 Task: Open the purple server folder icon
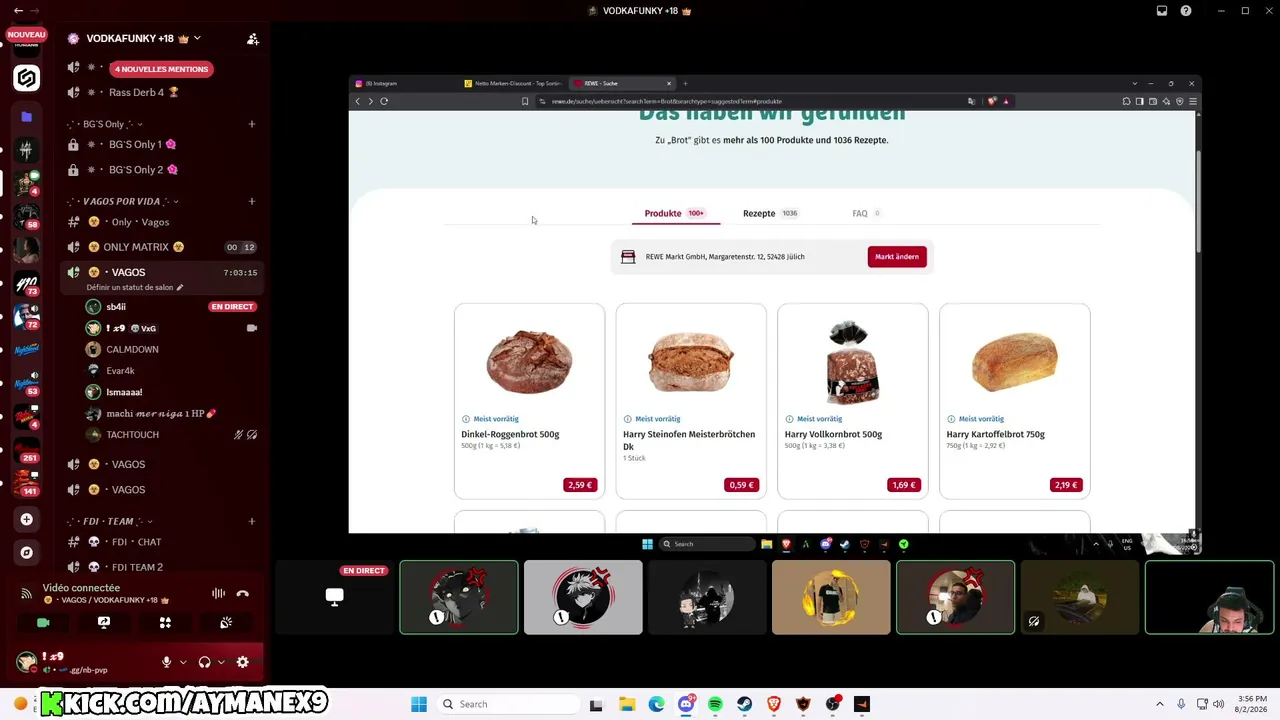(27, 117)
